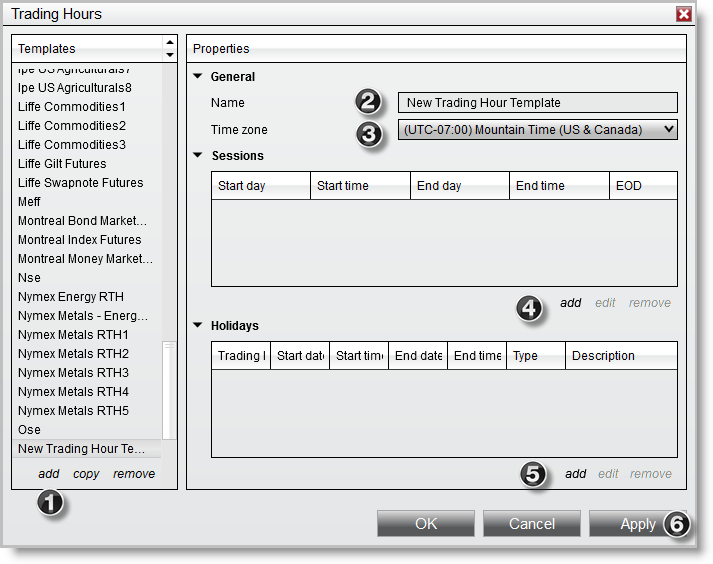The width and height of the screenshot is (713, 564).
Task: Select Nymex Energy RTH template
Action: pos(71,297)
